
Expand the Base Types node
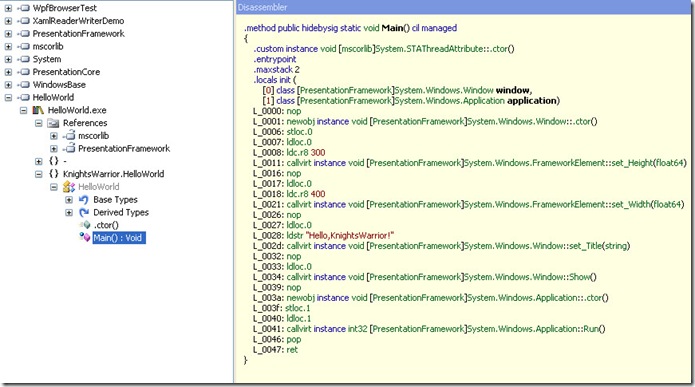coord(69,199)
